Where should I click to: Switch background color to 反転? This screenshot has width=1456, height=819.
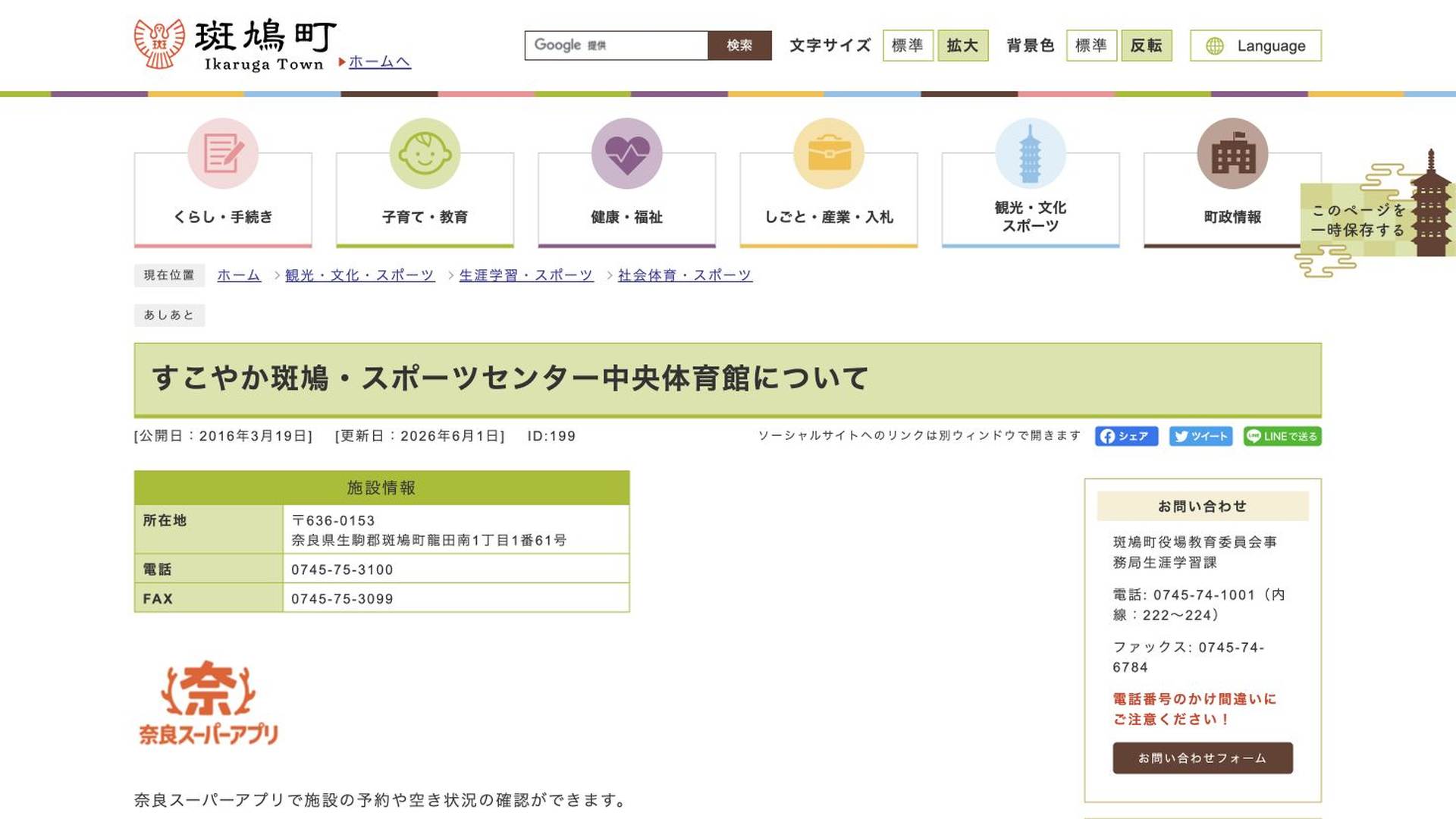pos(1147,45)
